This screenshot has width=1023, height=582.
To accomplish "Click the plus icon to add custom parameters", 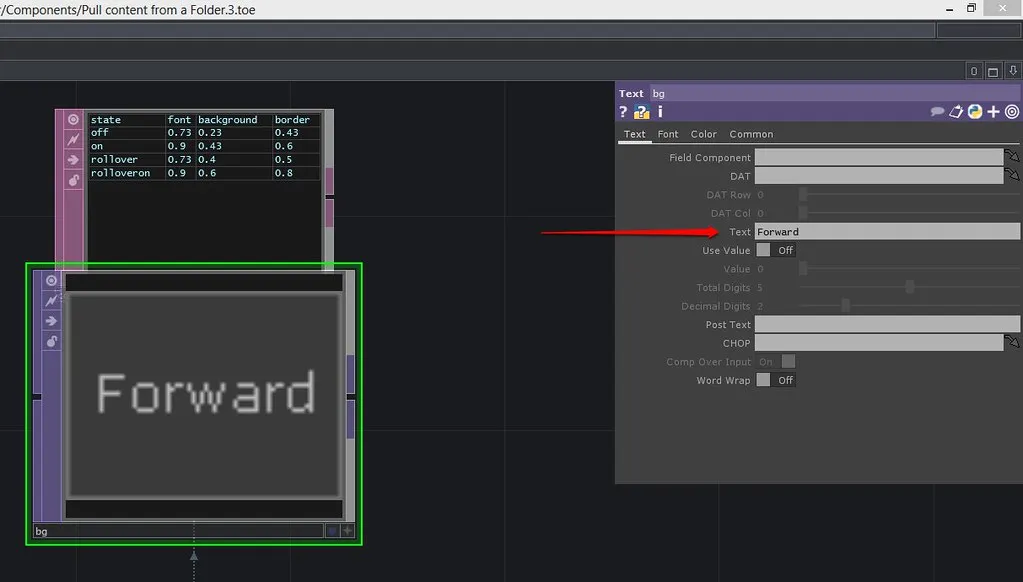I will coord(993,112).
